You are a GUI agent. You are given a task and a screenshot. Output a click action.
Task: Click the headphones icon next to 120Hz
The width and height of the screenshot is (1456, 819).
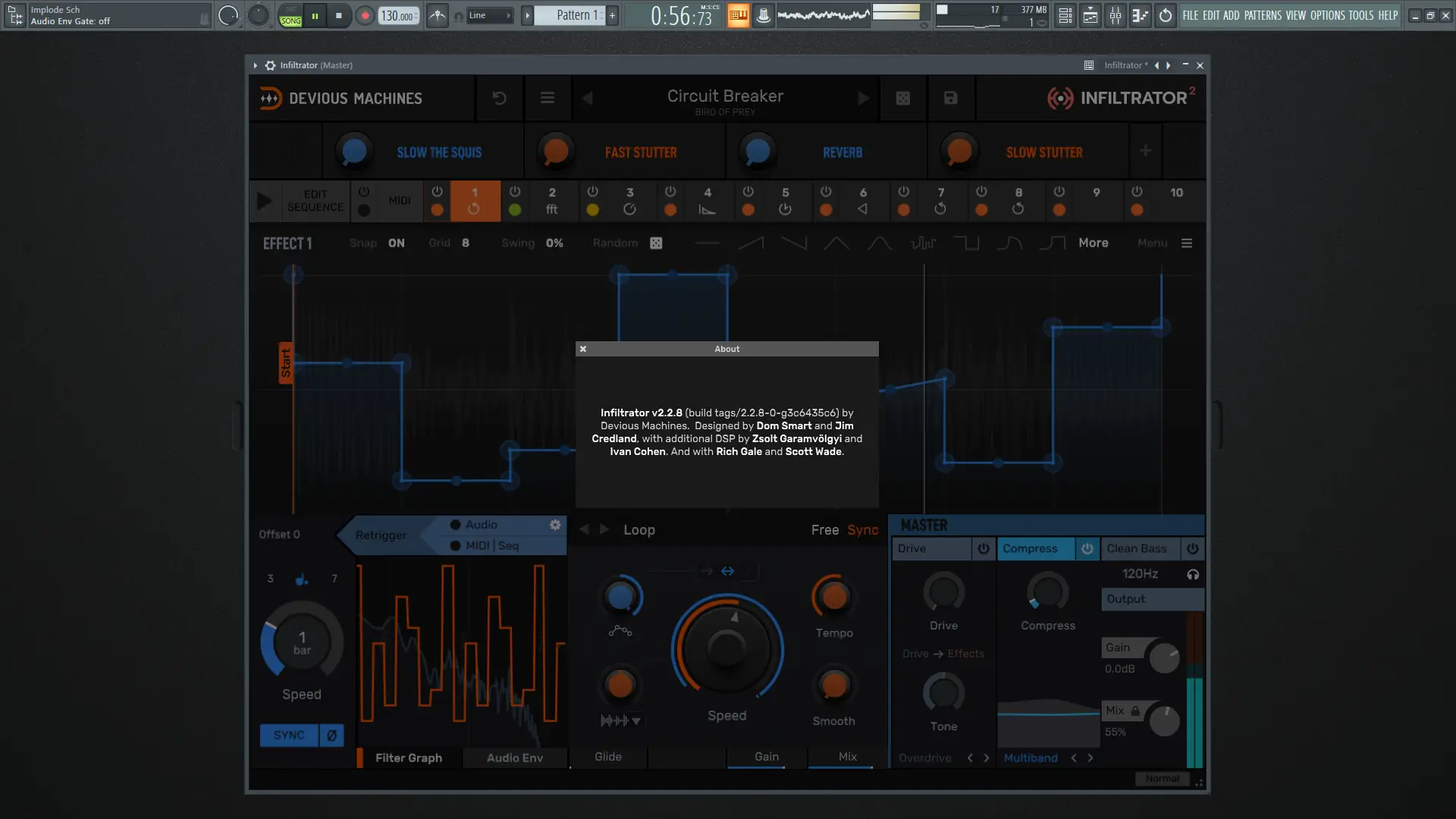pos(1193,574)
